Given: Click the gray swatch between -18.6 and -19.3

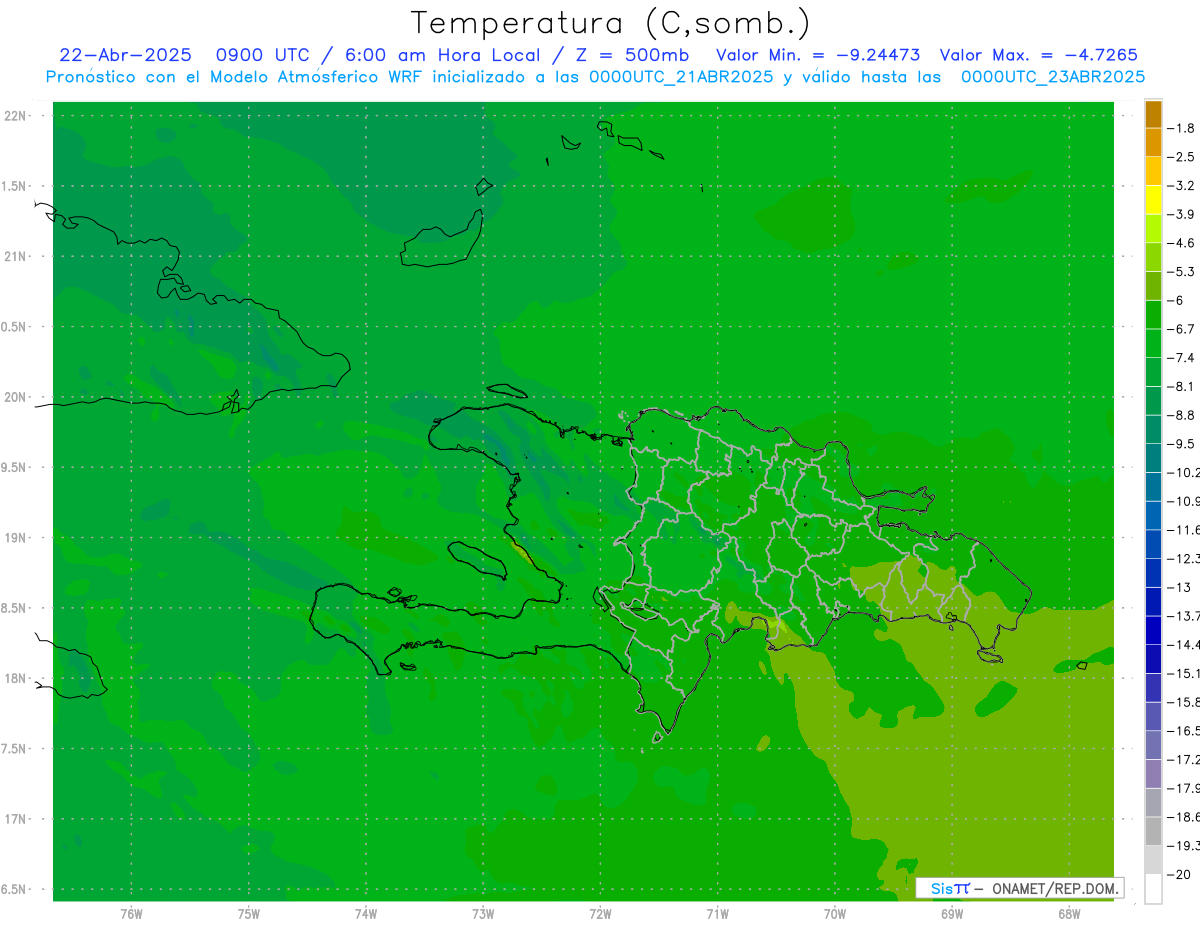Looking at the screenshot, I should tap(1153, 832).
